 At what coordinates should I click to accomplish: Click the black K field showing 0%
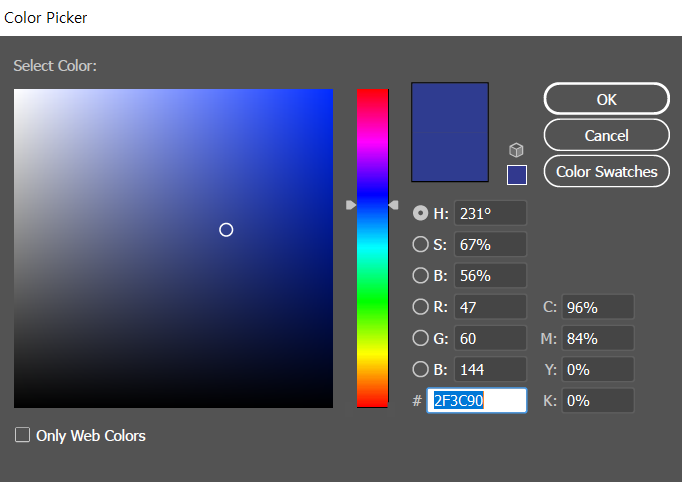coord(598,400)
